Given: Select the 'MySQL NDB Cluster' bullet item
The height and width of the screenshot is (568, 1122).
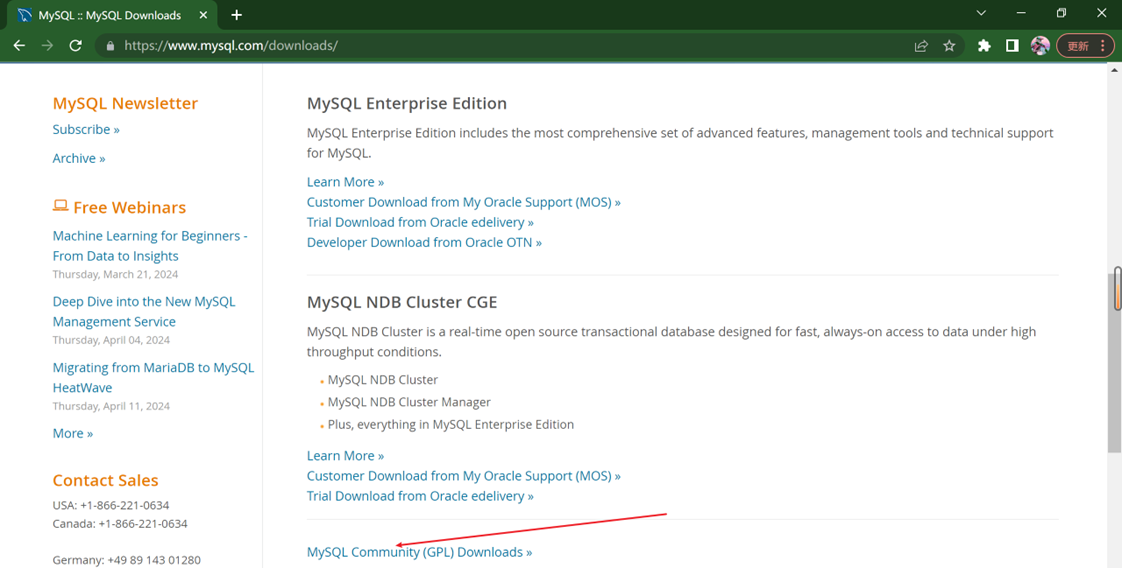Looking at the screenshot, I should pyautogui.click(x=383, y=380).
